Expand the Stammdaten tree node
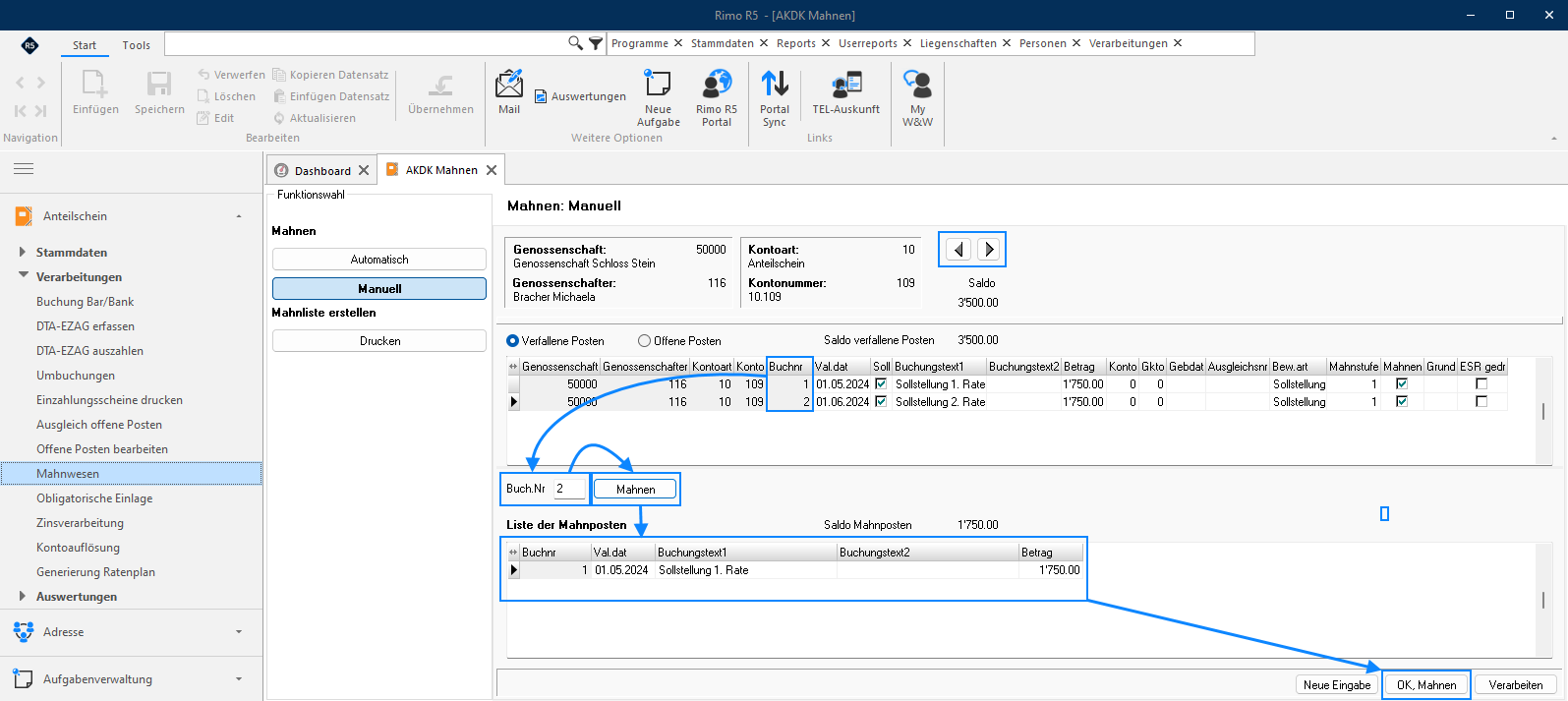Image resolution: width=1568 pixels, height=701 pixels. coord(23,252)
